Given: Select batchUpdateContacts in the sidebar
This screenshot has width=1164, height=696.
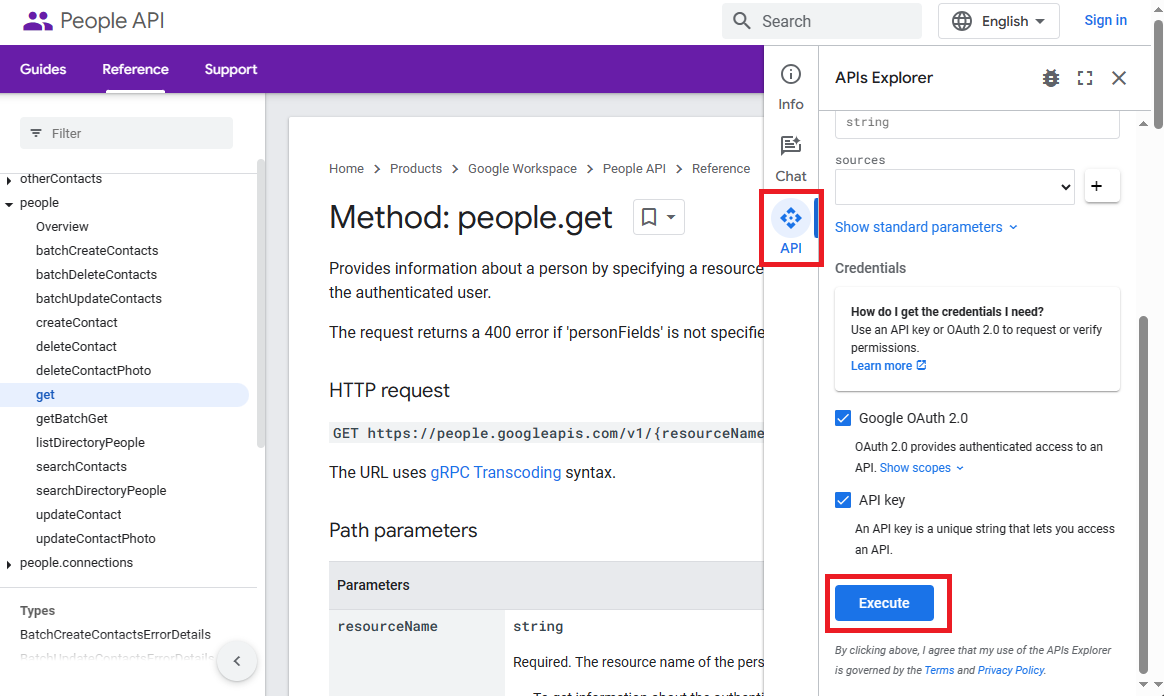Looking at the screenshot, I should tap(99, 298).
